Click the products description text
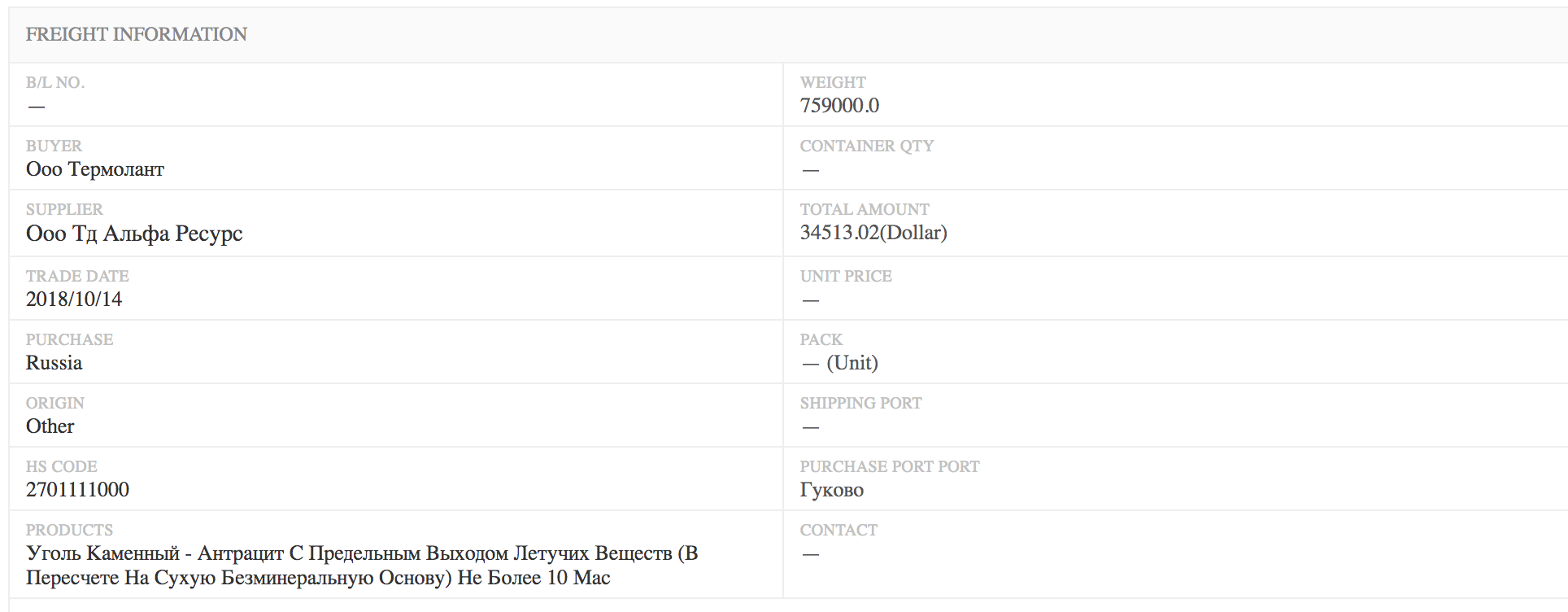The height and width of the screenshot is (612, 1568). pyautogui.click(x=362, y=566)
